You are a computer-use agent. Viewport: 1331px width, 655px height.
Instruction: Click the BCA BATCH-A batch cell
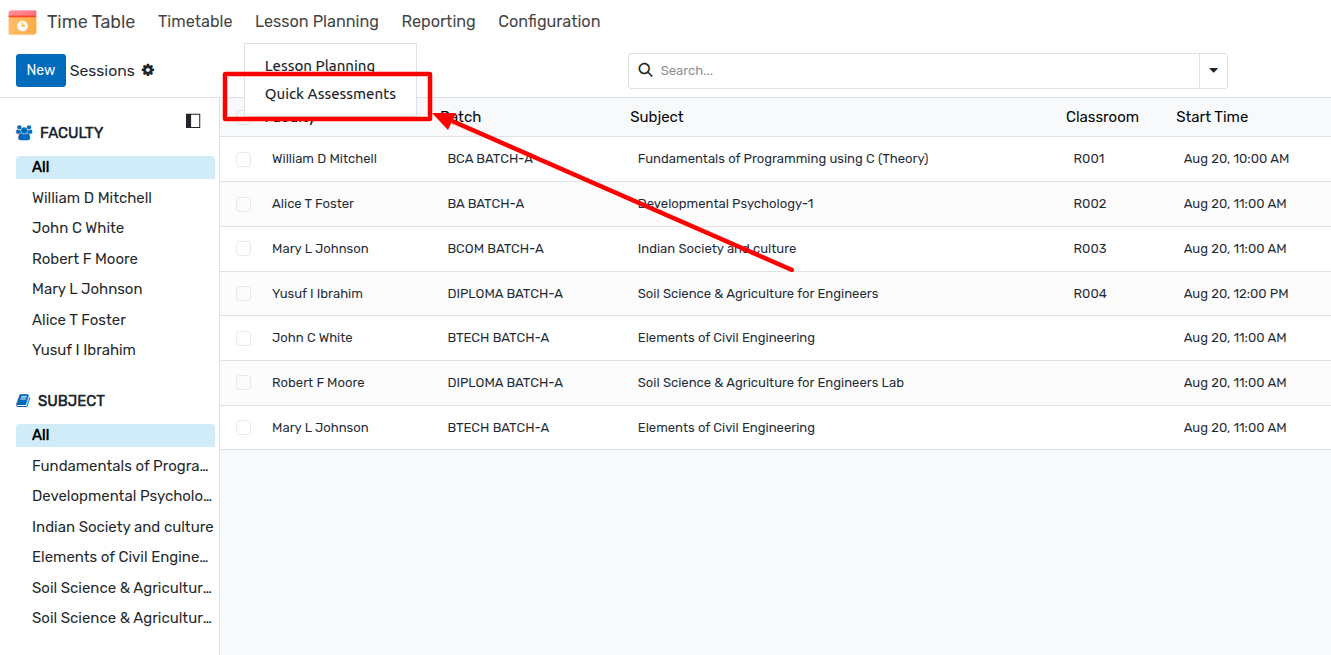pos(490,159)
